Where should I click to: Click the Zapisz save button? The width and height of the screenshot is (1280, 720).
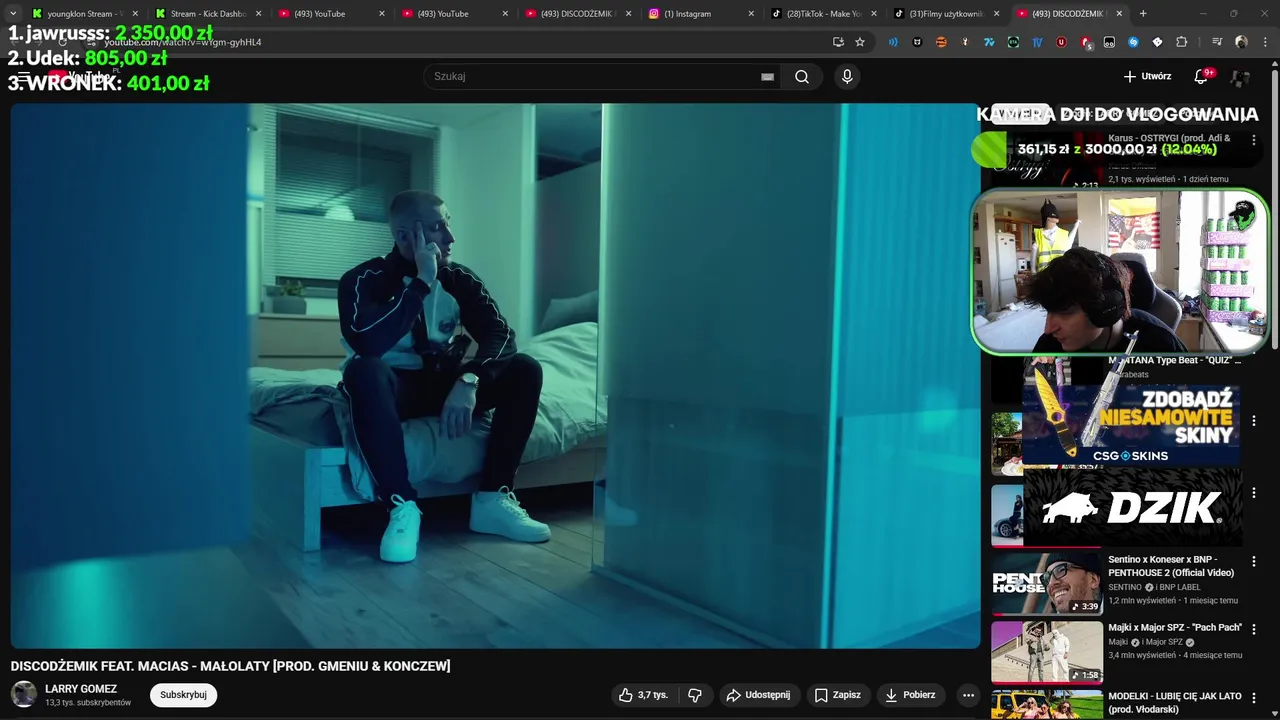(x=837, y=695)
